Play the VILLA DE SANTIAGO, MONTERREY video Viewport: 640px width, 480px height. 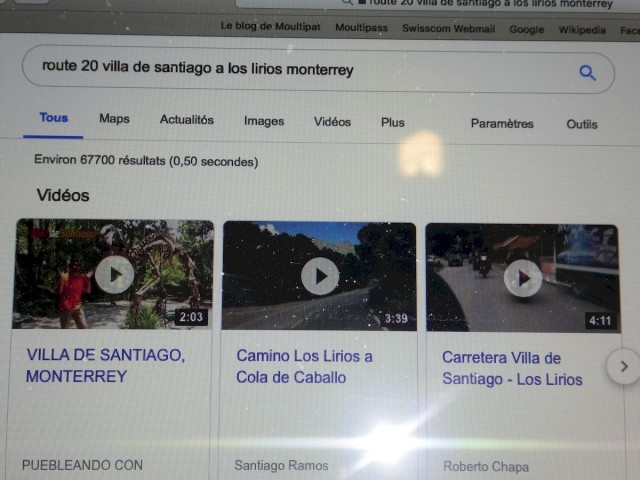point(115,275)
